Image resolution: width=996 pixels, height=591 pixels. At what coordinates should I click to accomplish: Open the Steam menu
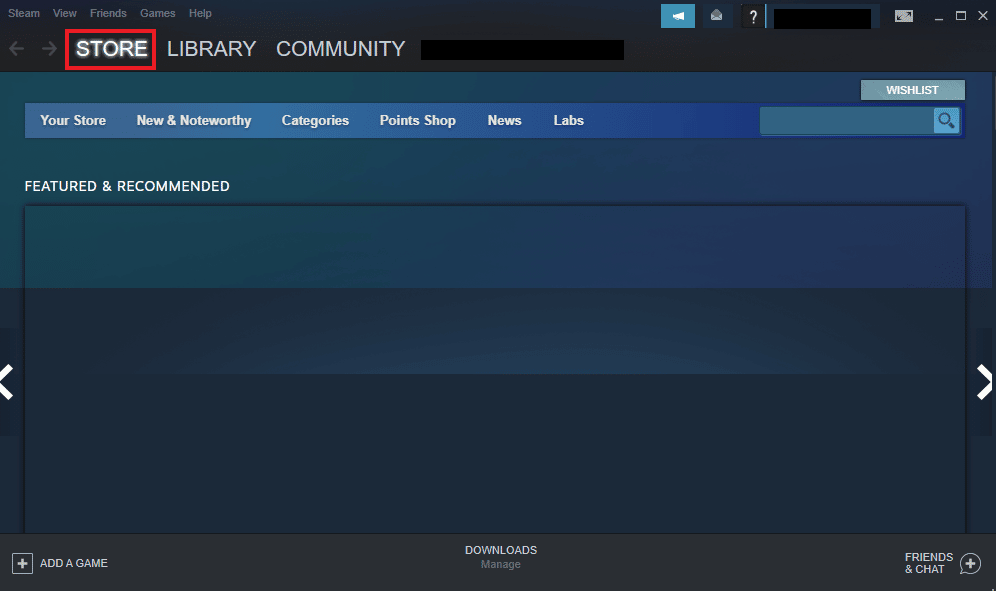(23, 13)
